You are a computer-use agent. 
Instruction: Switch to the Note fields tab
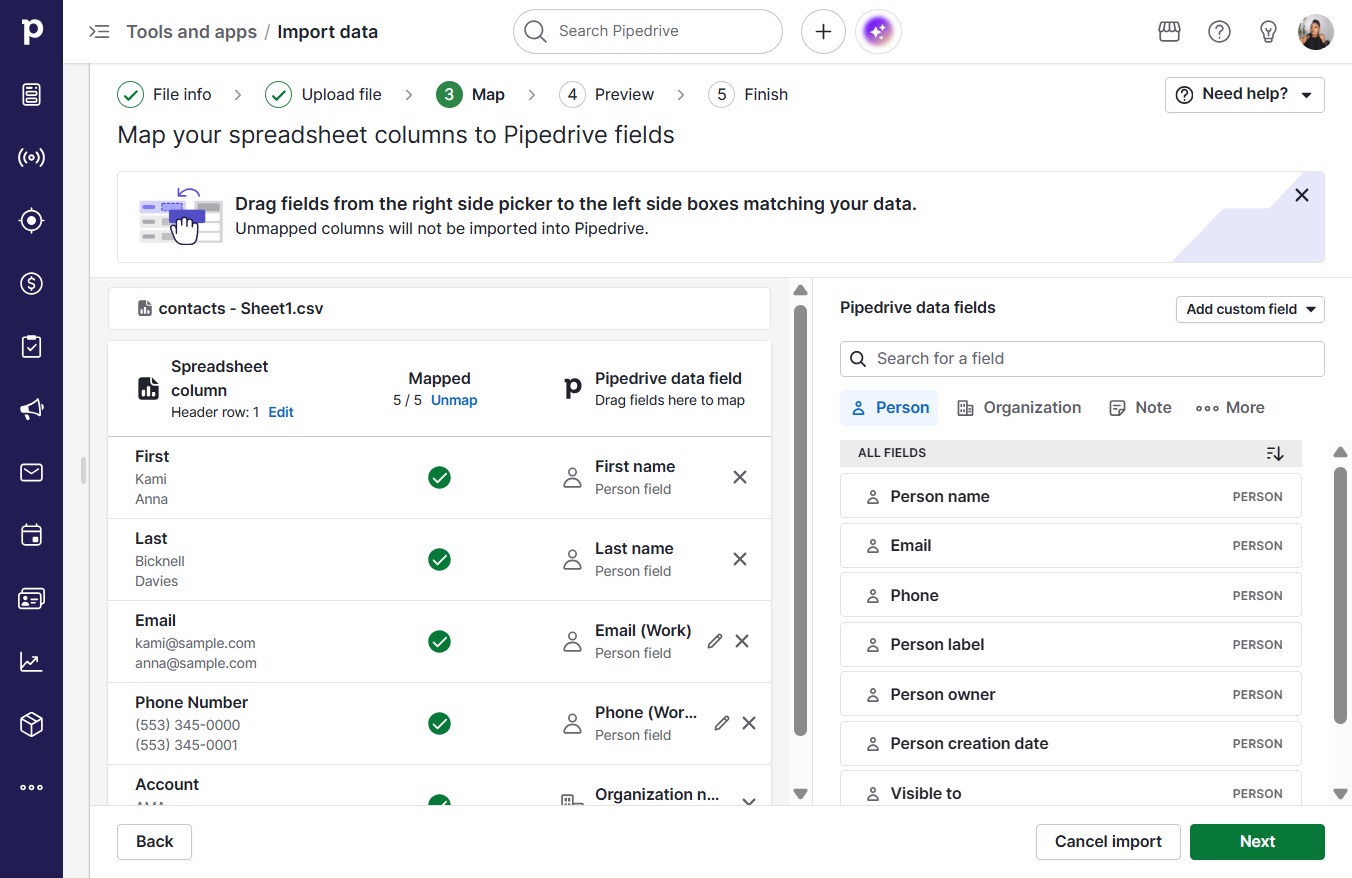(x=1140, y=408)
